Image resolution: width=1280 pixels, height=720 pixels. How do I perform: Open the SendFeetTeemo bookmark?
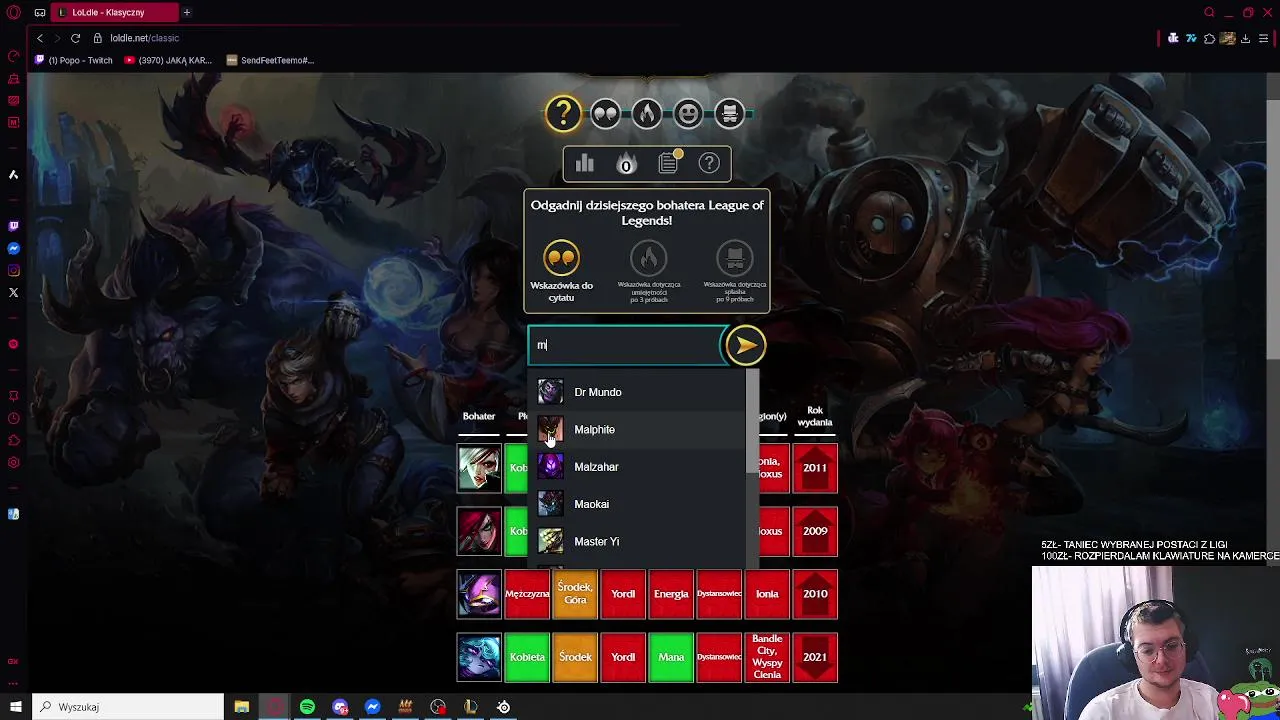click(x=270, y=60)
